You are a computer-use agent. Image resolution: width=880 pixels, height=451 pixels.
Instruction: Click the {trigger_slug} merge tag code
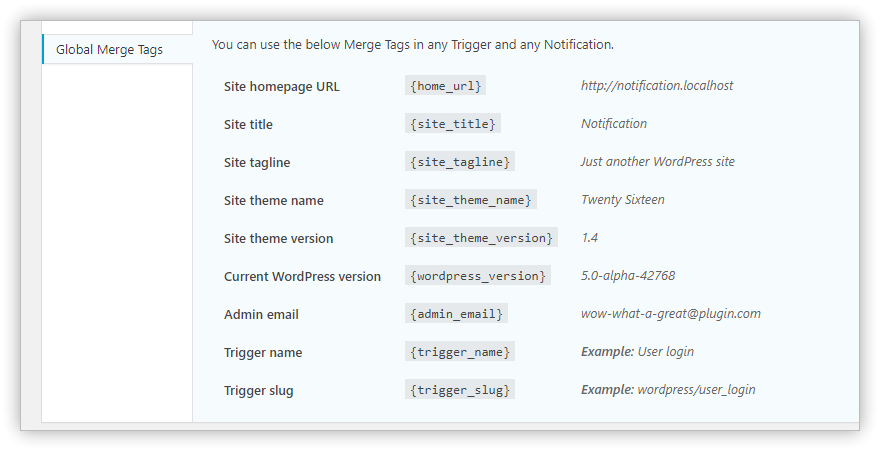(461, 390)
